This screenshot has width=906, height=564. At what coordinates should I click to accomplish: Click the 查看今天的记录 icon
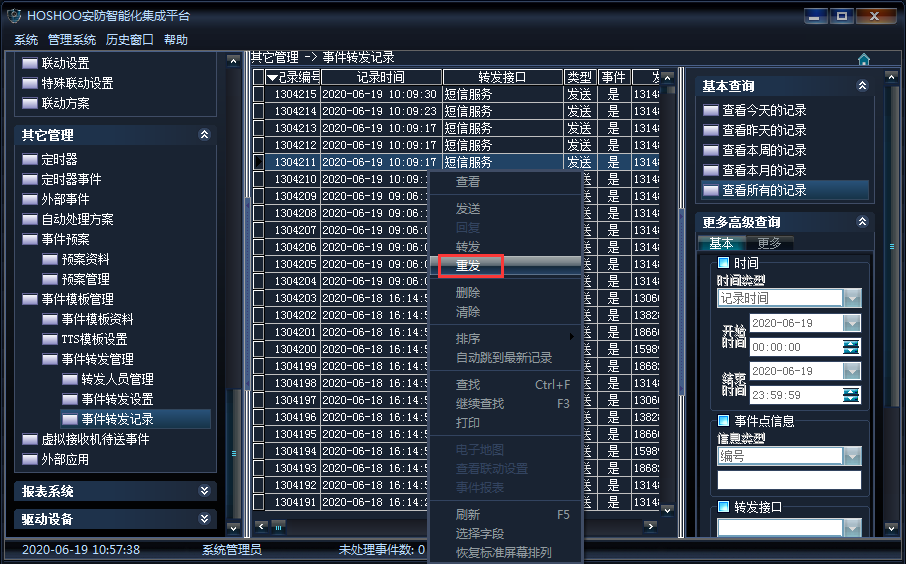tap(711, 111)
